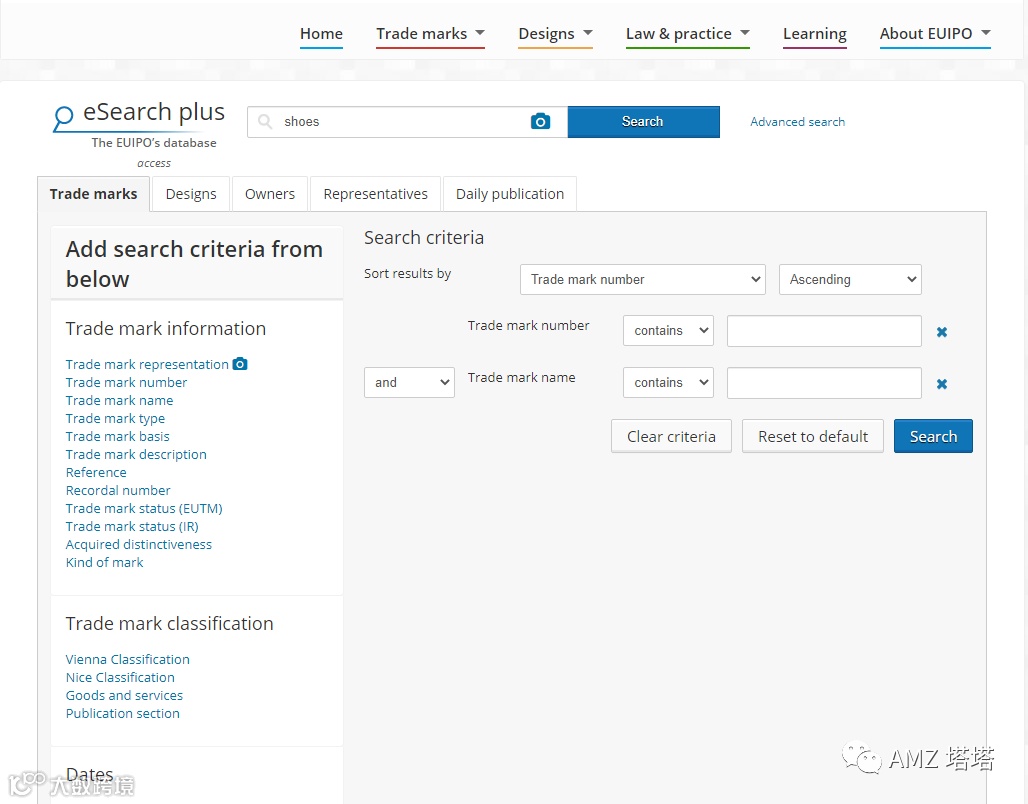Remove the Trade mark number criterion
The width and height of the screenshot is (1028, 804).
tap(941, 332)
